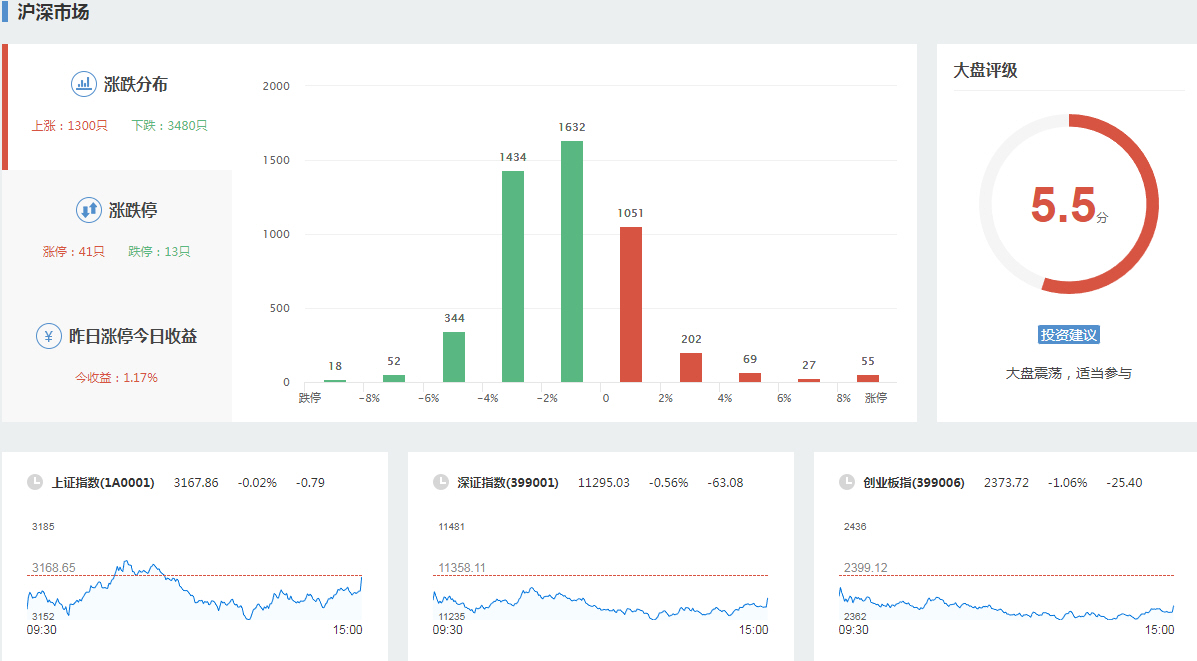Click the clock icon next to 上证指数
This screenshot has width=1197, height=661.
[35, 482]
